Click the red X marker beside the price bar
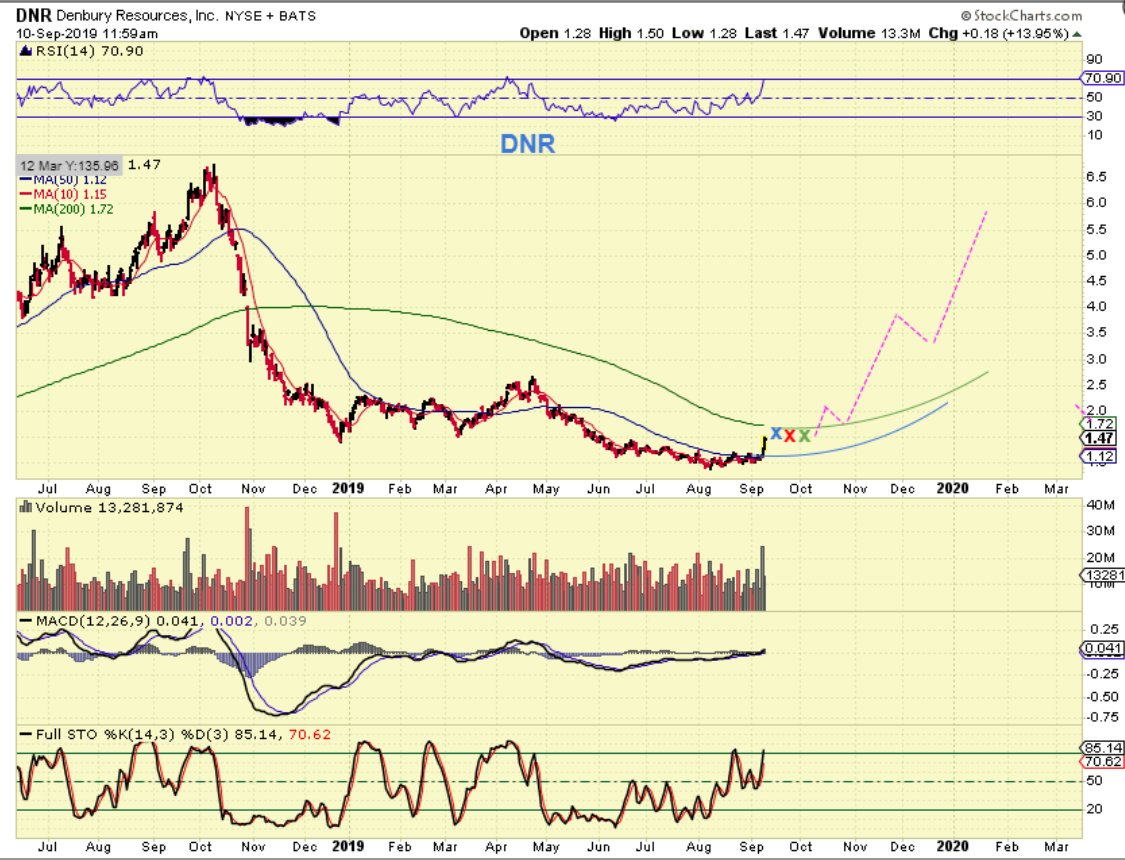Viewport: 1125px width, 860px height. pyautogui.click(x=790, y=435)
